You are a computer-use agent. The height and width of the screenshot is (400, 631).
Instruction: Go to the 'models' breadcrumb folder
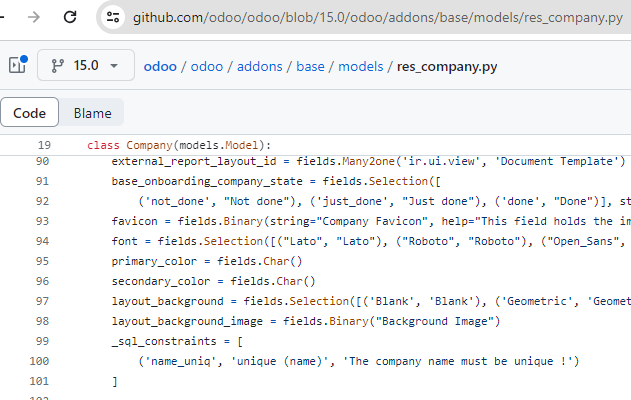point(361,66)
